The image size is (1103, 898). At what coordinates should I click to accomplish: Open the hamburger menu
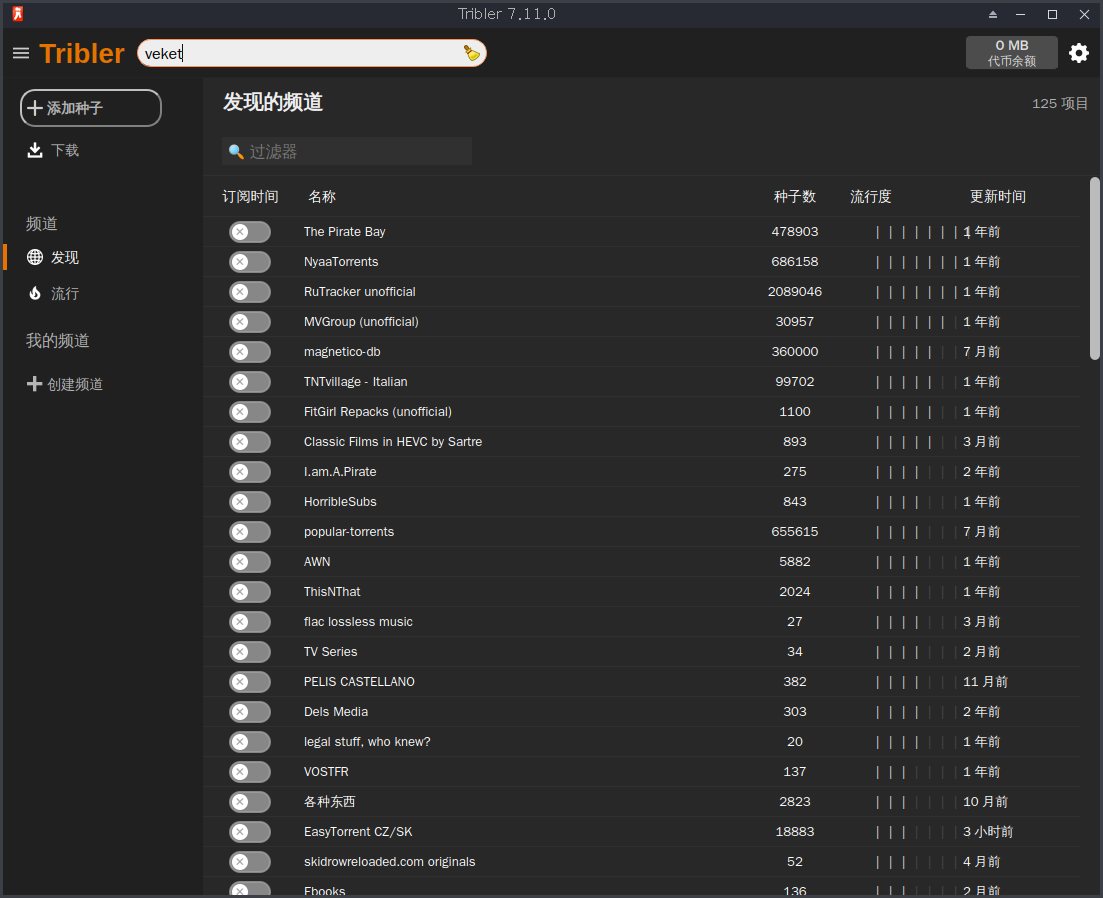click(21, 53)
